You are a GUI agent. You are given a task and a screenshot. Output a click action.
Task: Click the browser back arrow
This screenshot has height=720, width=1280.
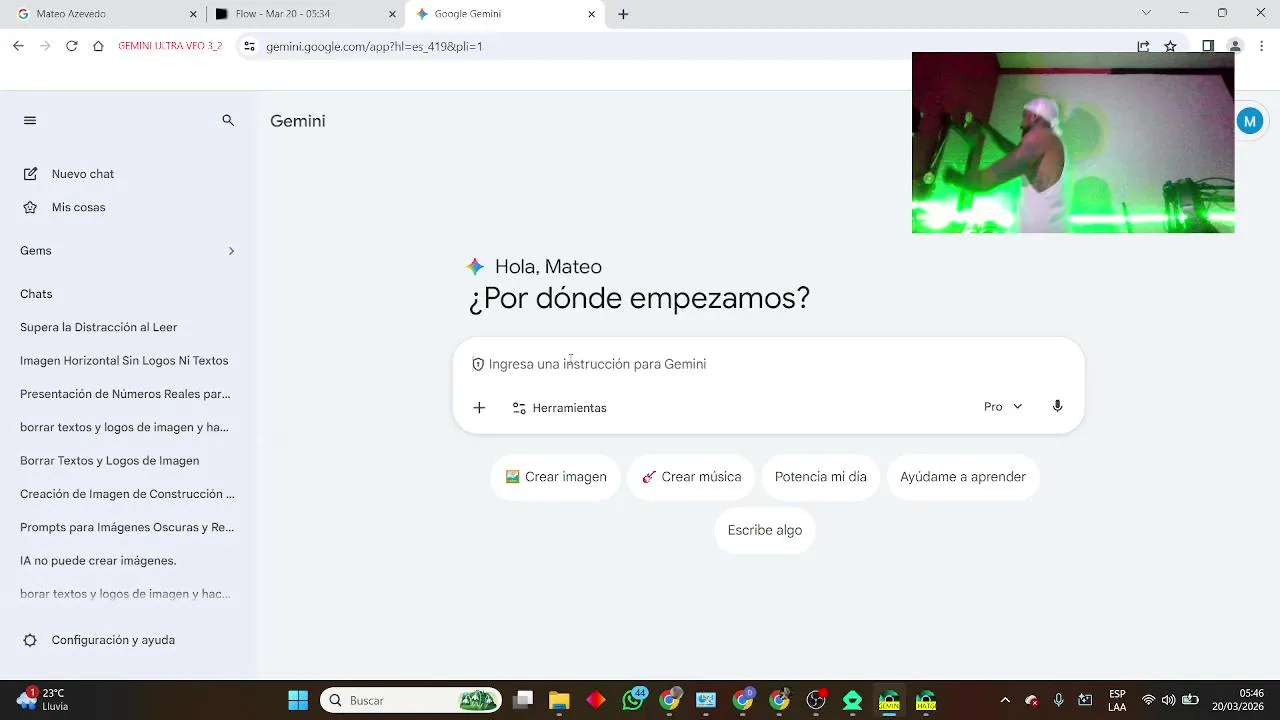pyautogui.click(x=18, y=46)
